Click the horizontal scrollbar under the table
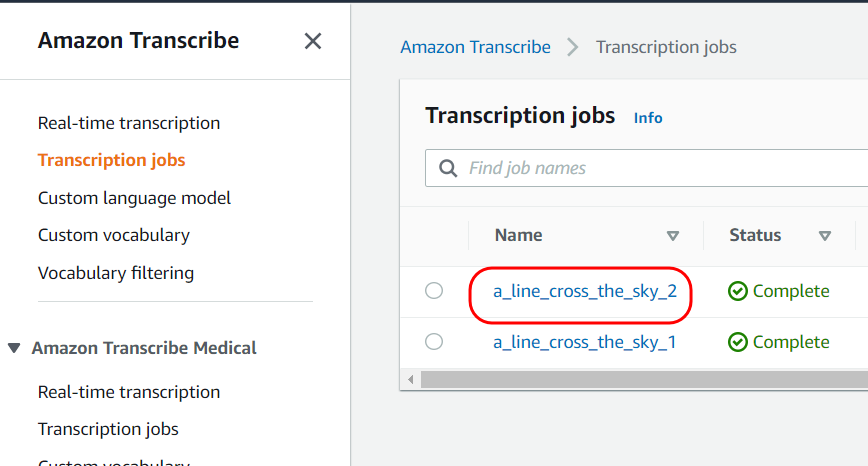The width and height of the screenshot is (868, 466). click(x=640, y=380)
